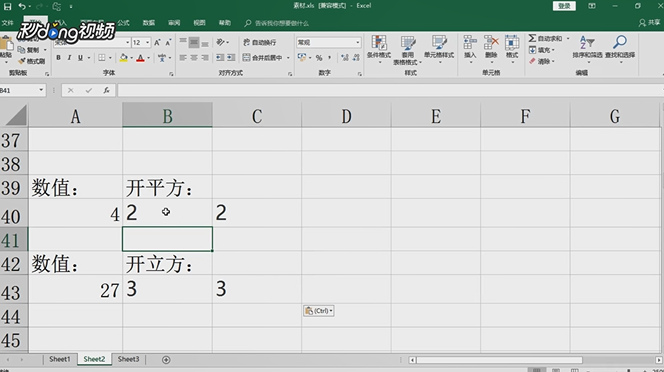The height and width of the screenshot is (372, 664).
Task: Click in the formula bar field
Action: 390,90
